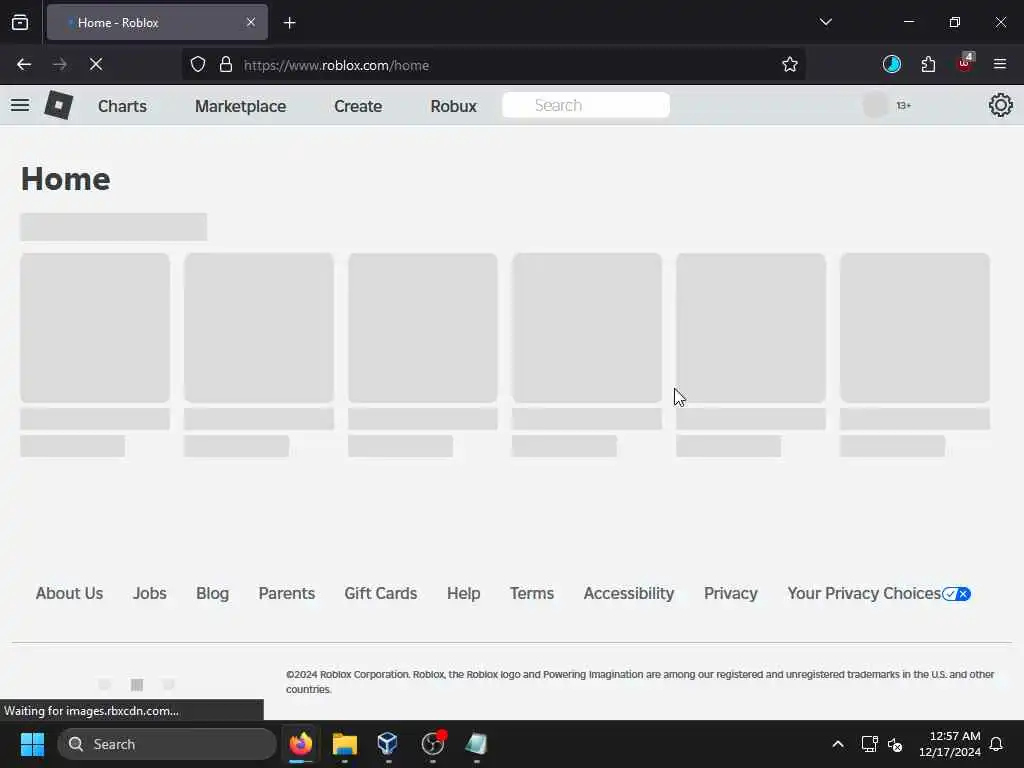Click the browser forward arrow

pos(60,65)
